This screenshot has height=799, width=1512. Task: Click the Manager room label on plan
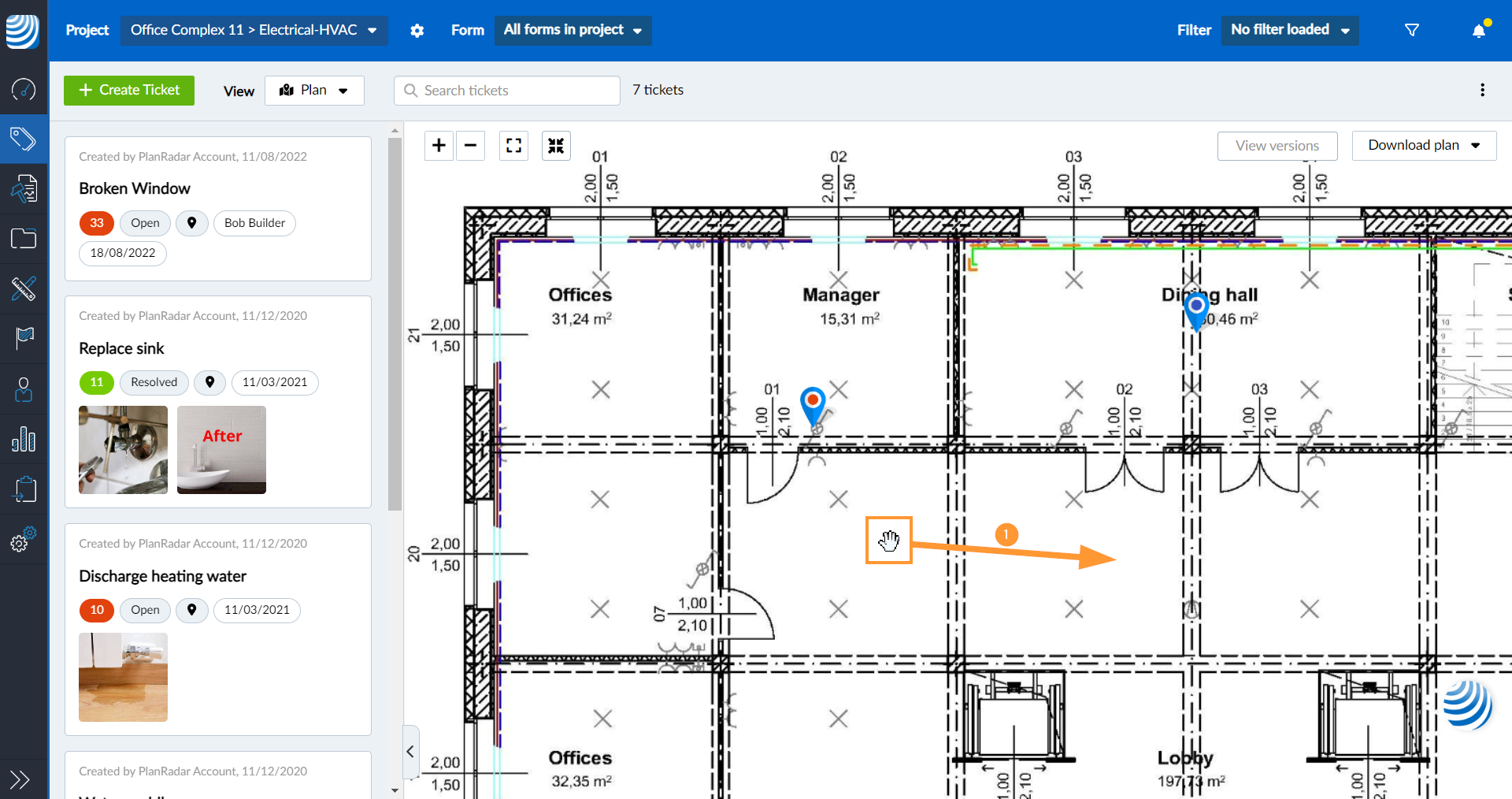click(x=841, y=295)
